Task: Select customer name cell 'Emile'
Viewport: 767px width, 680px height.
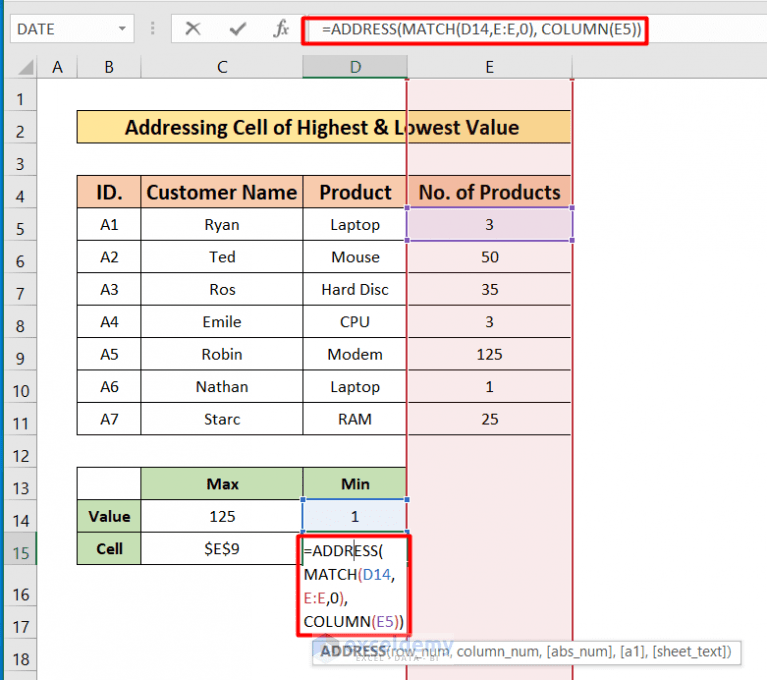Action: tap(222, 322)
